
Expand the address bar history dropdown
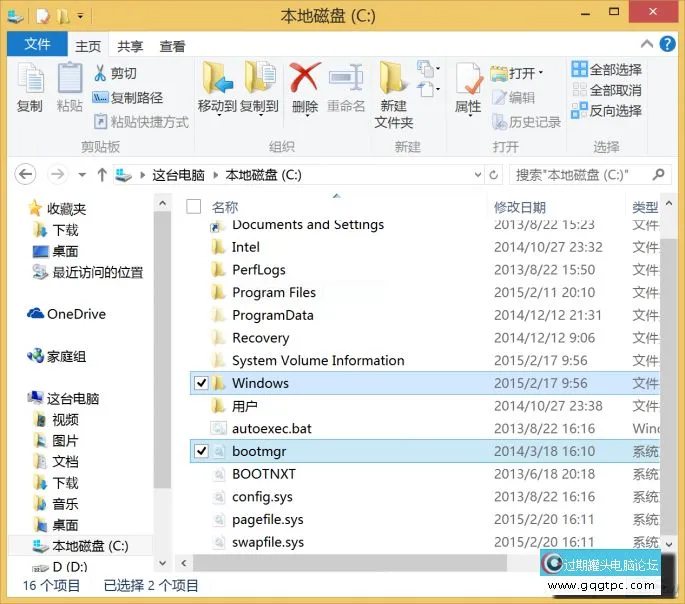coord(477,175)
